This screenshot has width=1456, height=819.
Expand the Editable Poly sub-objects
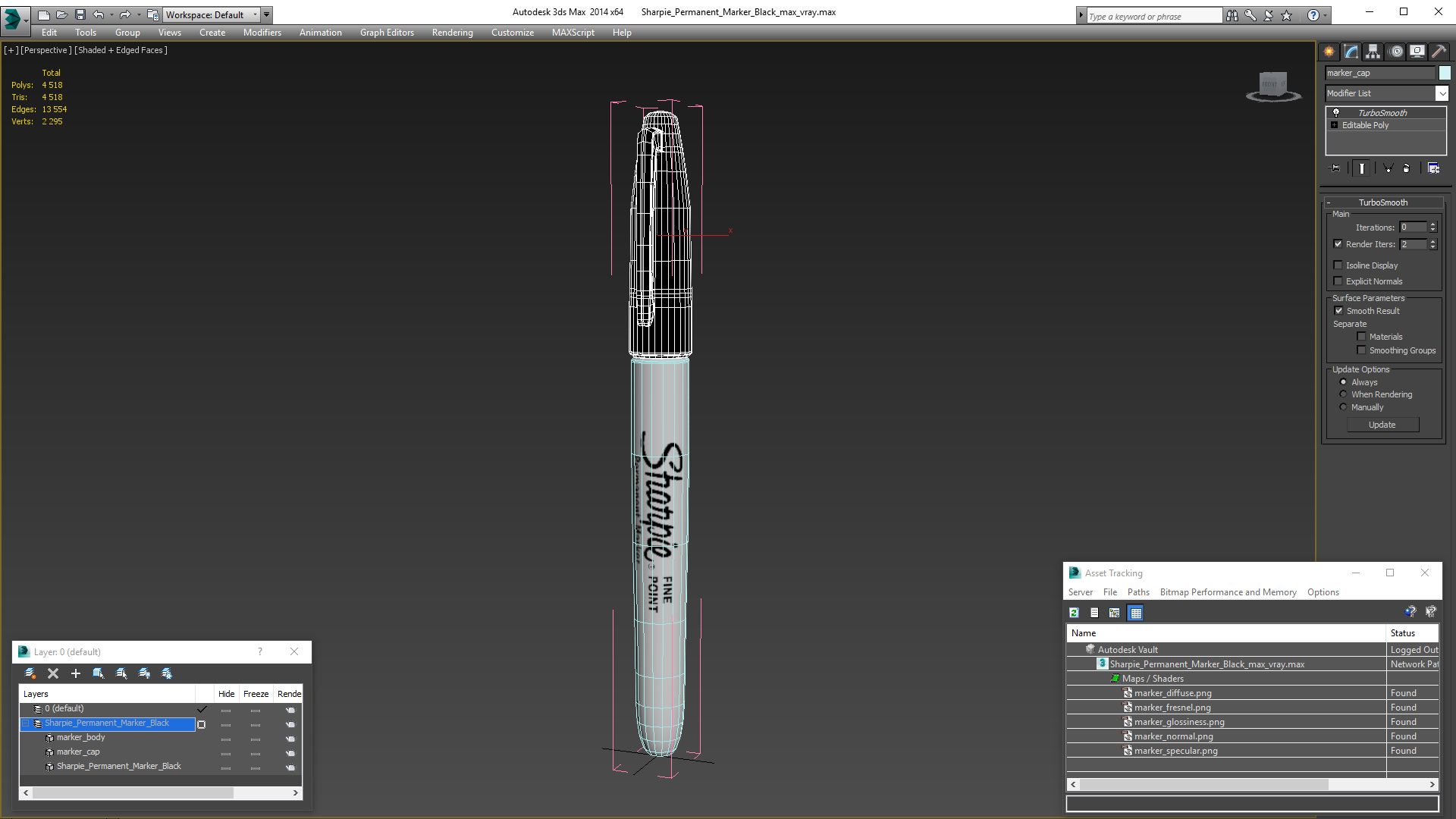(1334, 125)
